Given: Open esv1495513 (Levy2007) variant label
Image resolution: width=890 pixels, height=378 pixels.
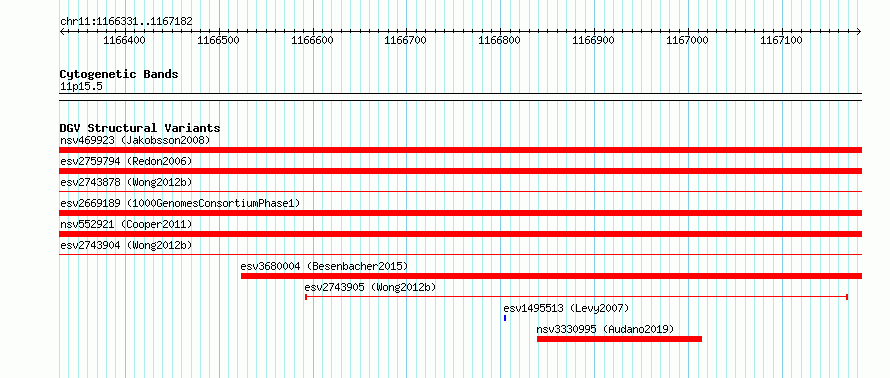Looking at the screenshot, I should (566, 308).
